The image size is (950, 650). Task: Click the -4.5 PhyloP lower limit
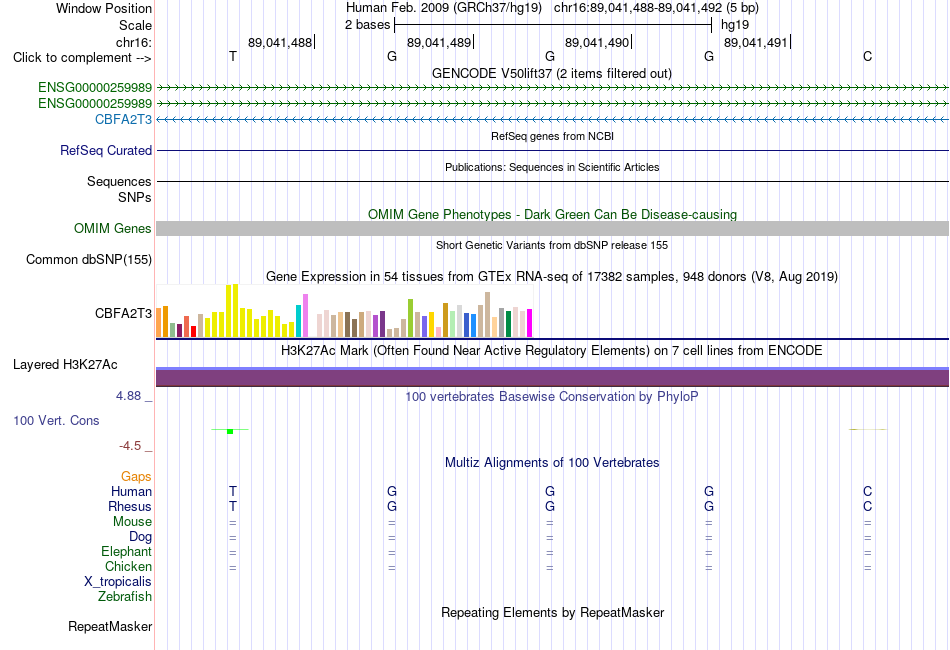130,446
